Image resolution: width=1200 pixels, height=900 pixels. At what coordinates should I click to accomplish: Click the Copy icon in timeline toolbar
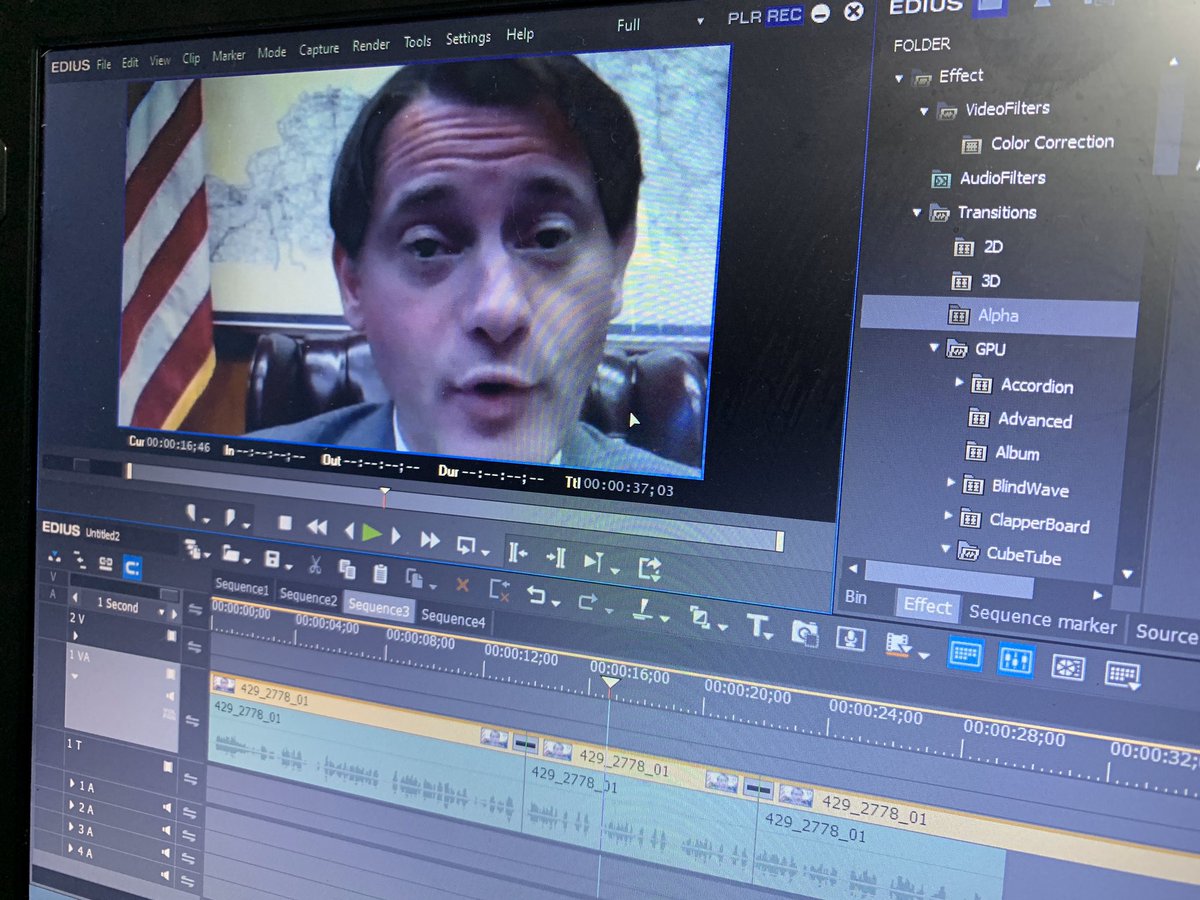[x=347, y=570]
